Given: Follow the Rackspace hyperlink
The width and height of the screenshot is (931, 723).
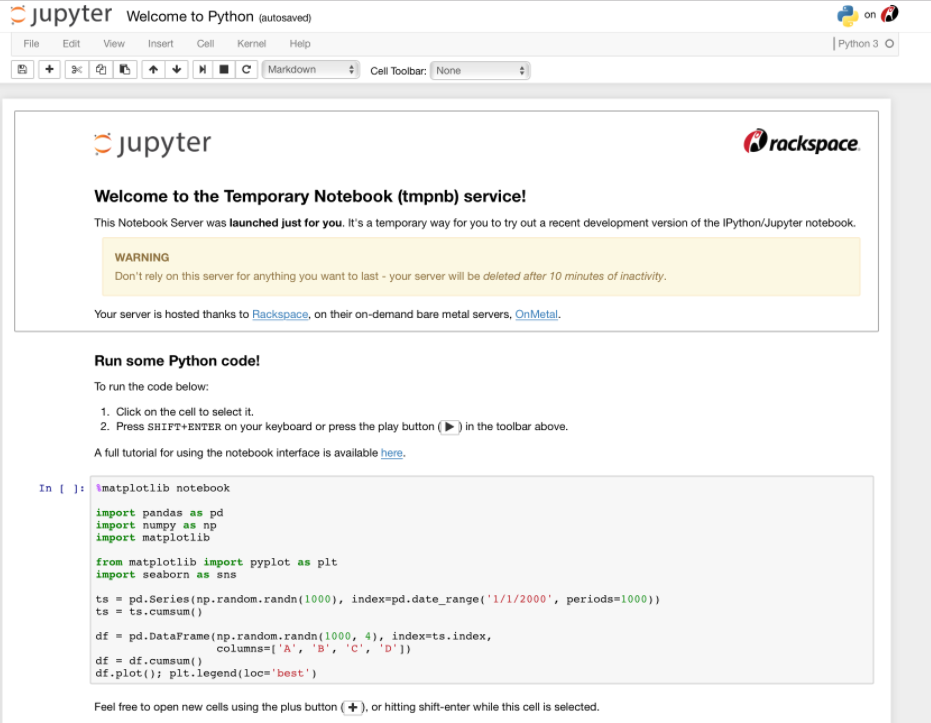Looking at the screenshot, I should [x=280, y=314].
